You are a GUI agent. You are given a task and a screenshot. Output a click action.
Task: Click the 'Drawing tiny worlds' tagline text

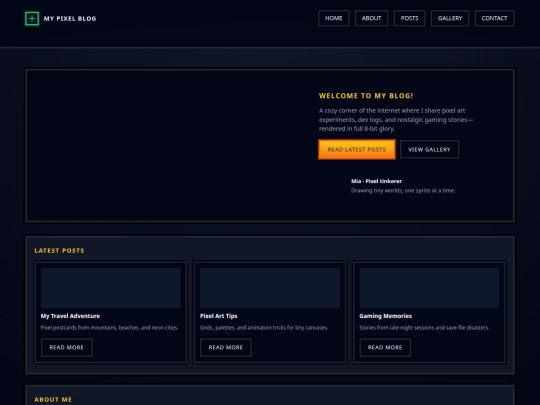[403, 190]
